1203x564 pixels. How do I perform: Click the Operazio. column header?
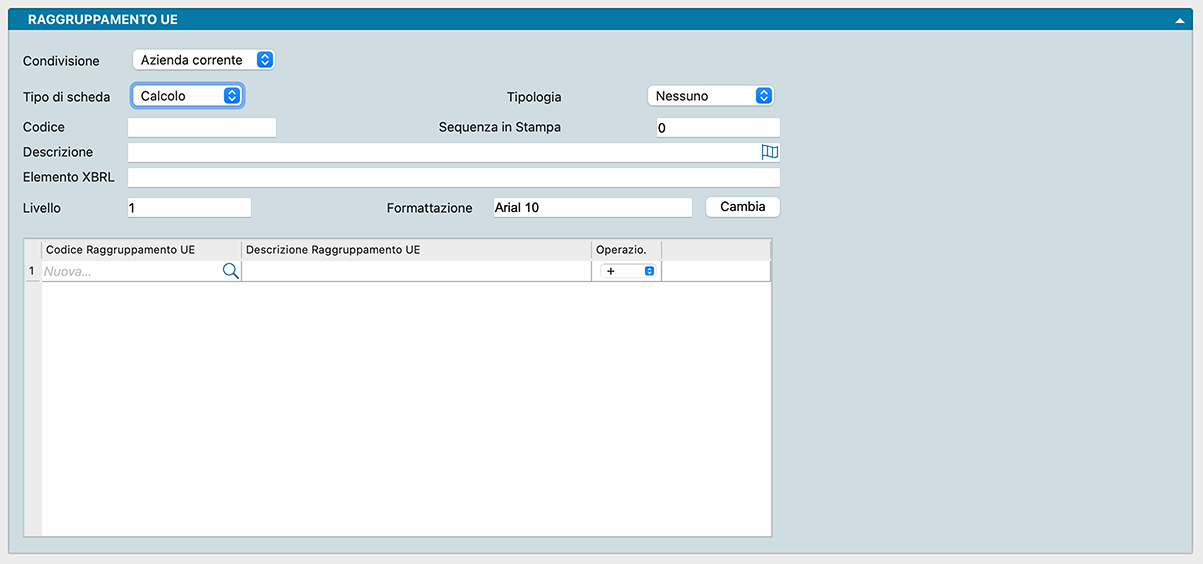[626, 249]
